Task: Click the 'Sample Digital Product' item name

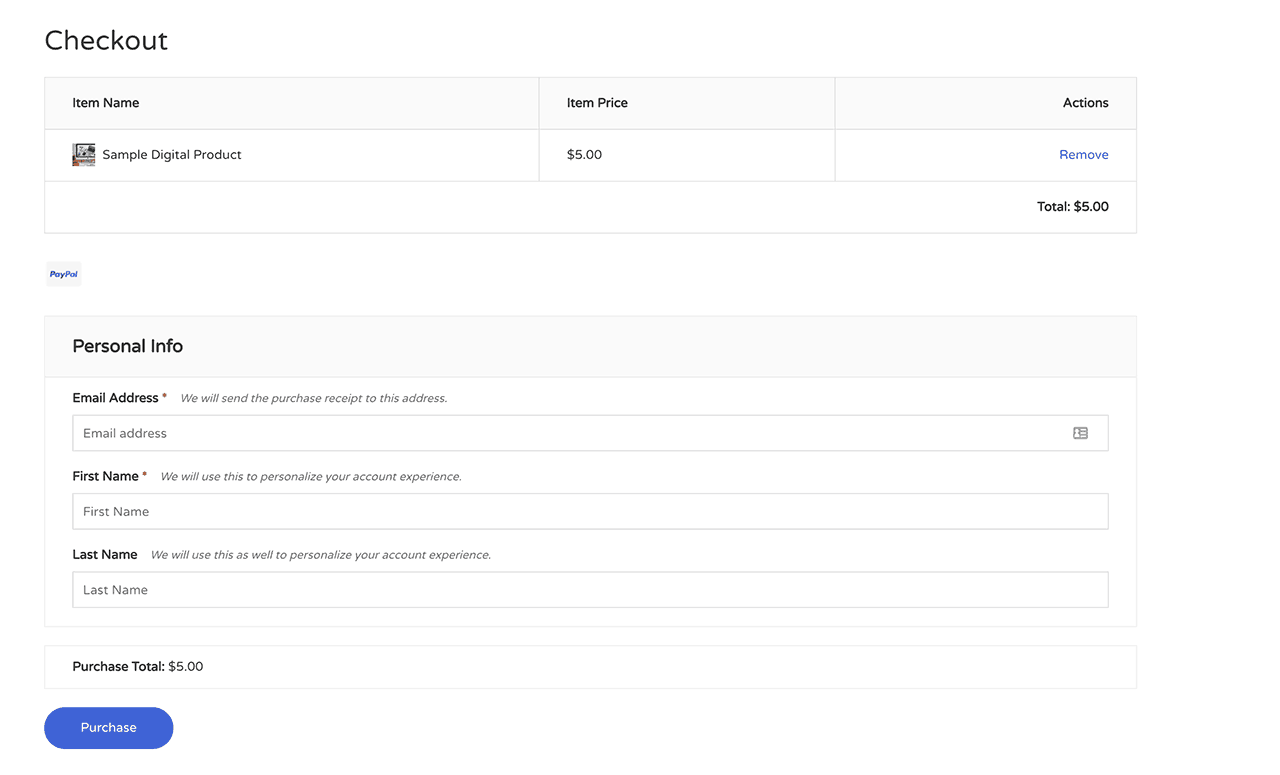Action: coord(172,155)
